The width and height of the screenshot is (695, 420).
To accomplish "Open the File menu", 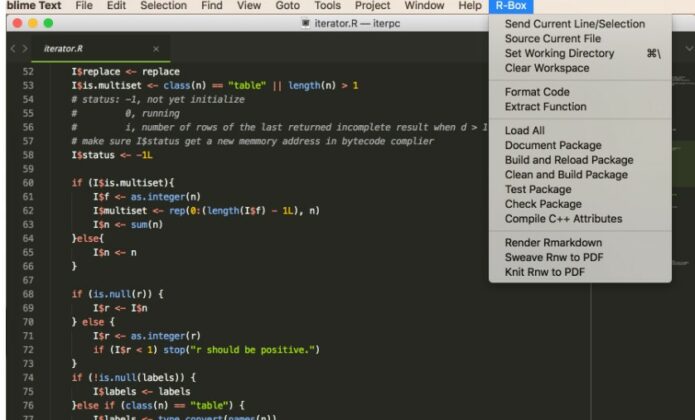I will (x=84, y=6).
